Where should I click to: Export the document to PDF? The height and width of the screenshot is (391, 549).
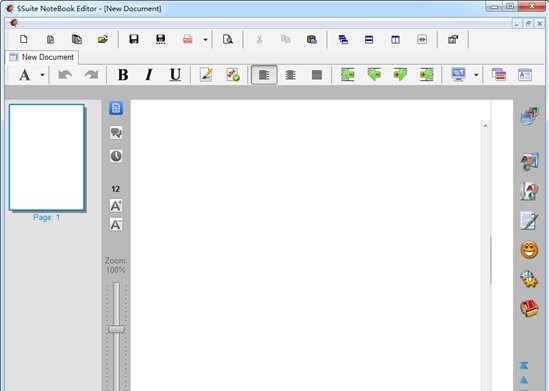(x=187, y=39)
